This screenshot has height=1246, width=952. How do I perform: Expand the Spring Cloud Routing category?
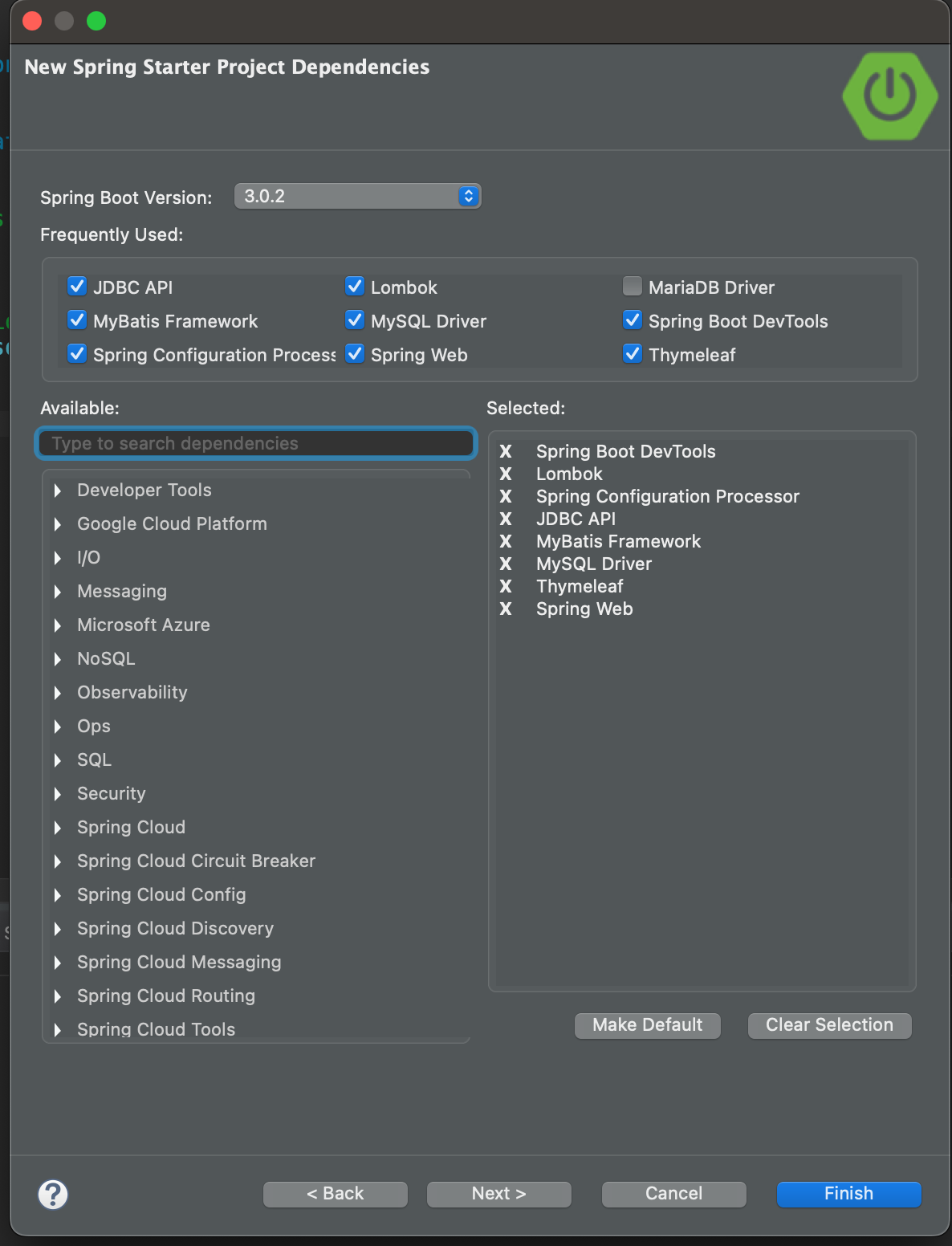click(x=58, y=996)
